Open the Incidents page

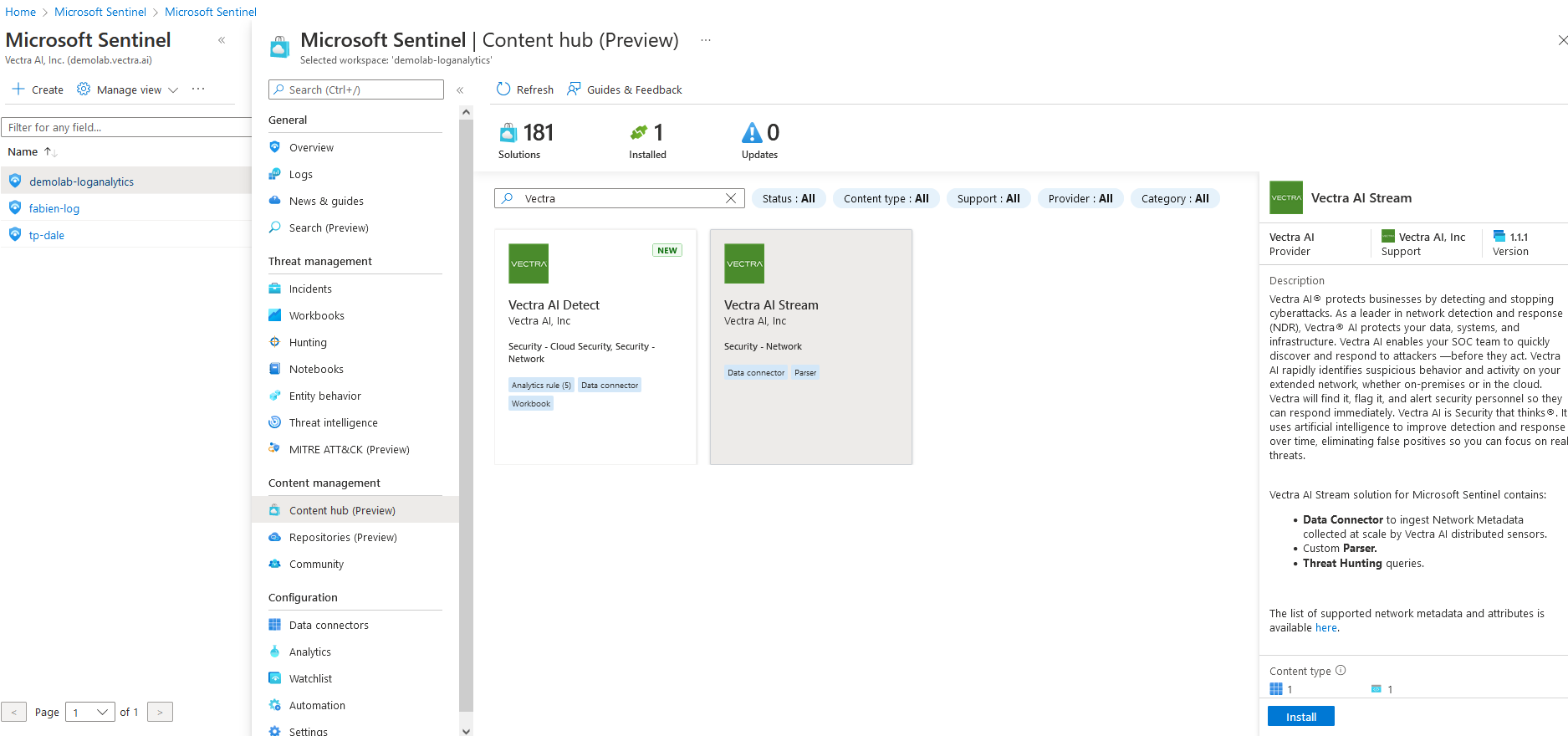[310, 289]
